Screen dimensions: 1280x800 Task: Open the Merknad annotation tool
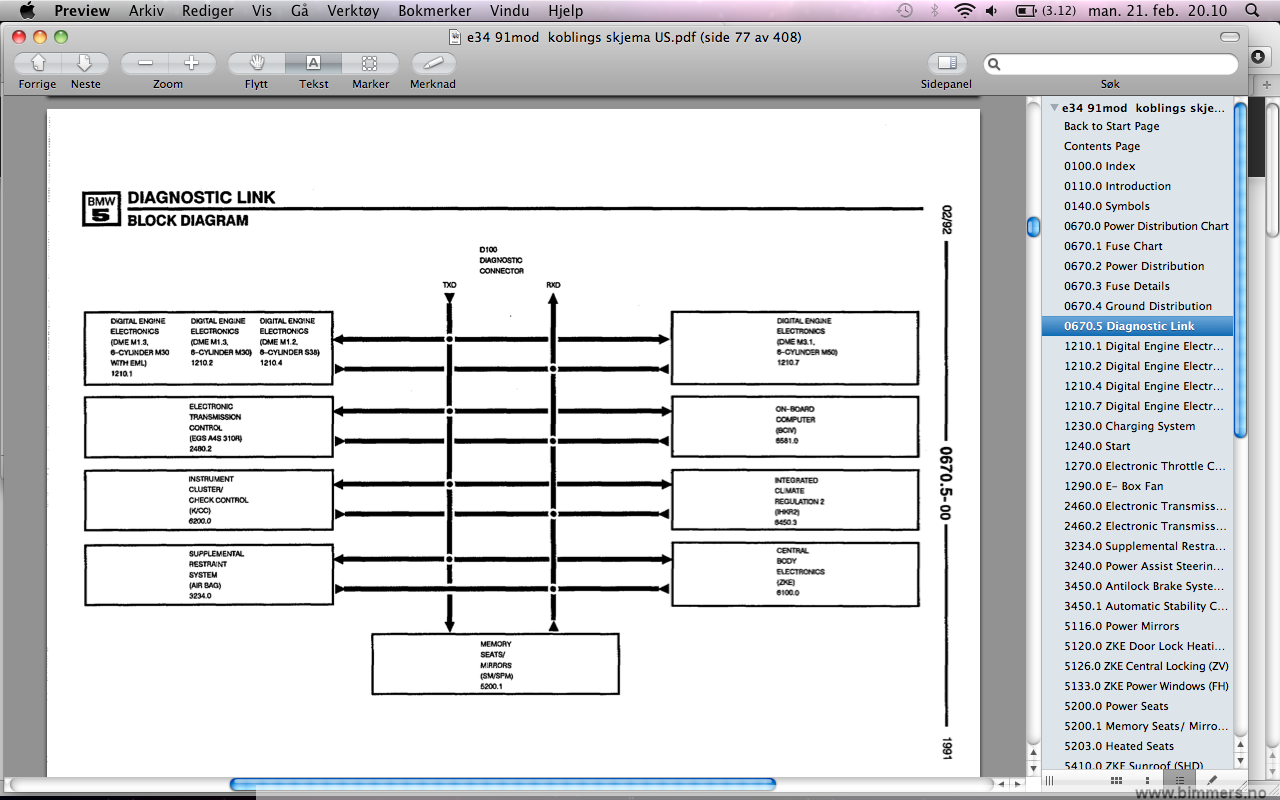click(x=433, y=63)
